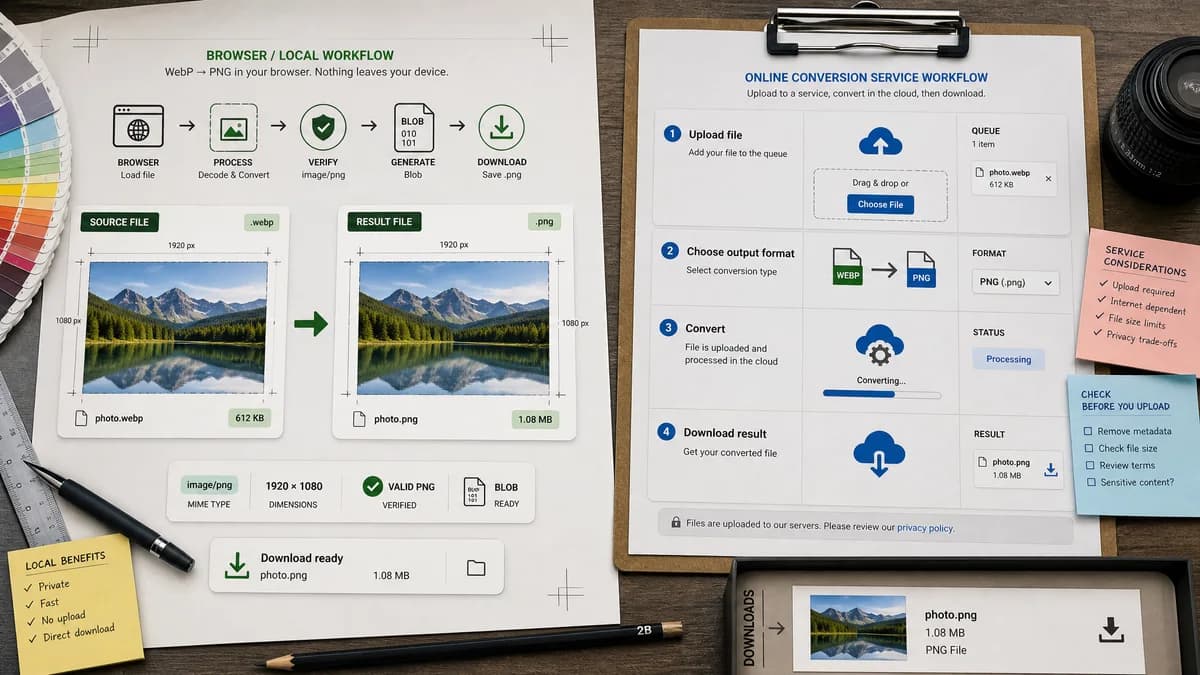The image size is (1200, 675).
Task: Click the cloud gear converting icon
Action: [880, 346]
